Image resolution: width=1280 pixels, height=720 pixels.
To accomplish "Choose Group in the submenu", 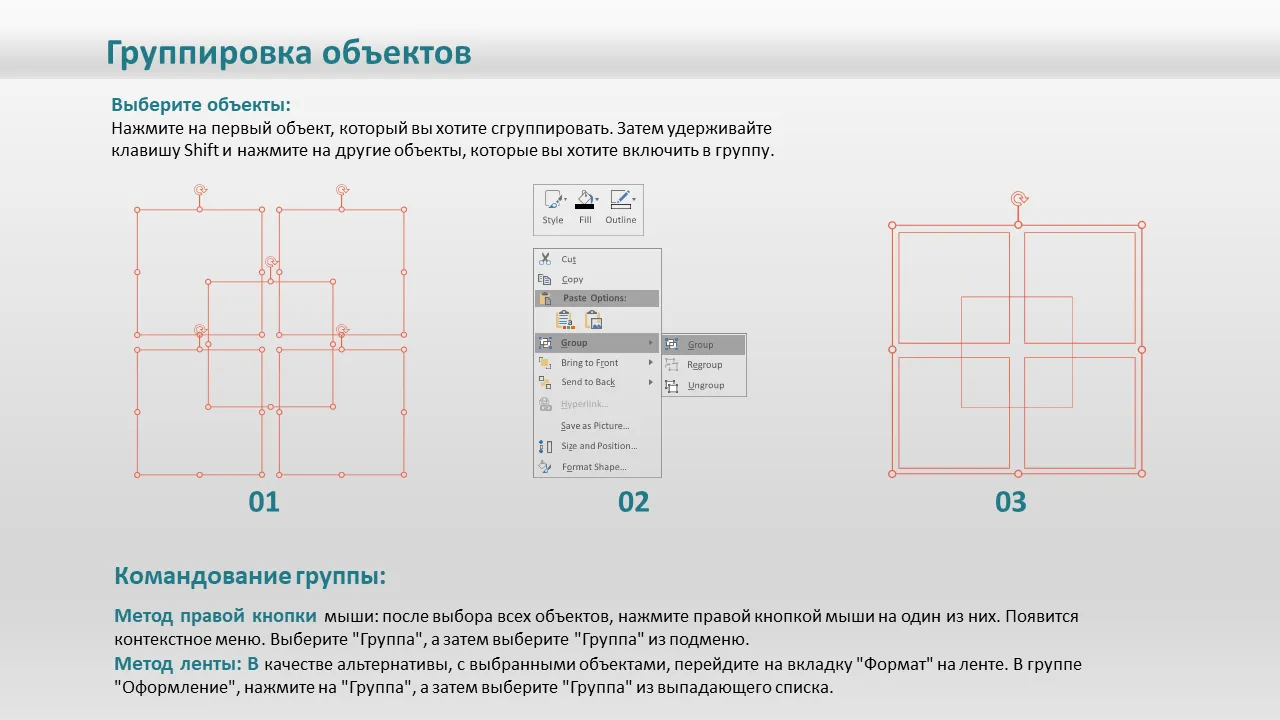I will [701, 345].
